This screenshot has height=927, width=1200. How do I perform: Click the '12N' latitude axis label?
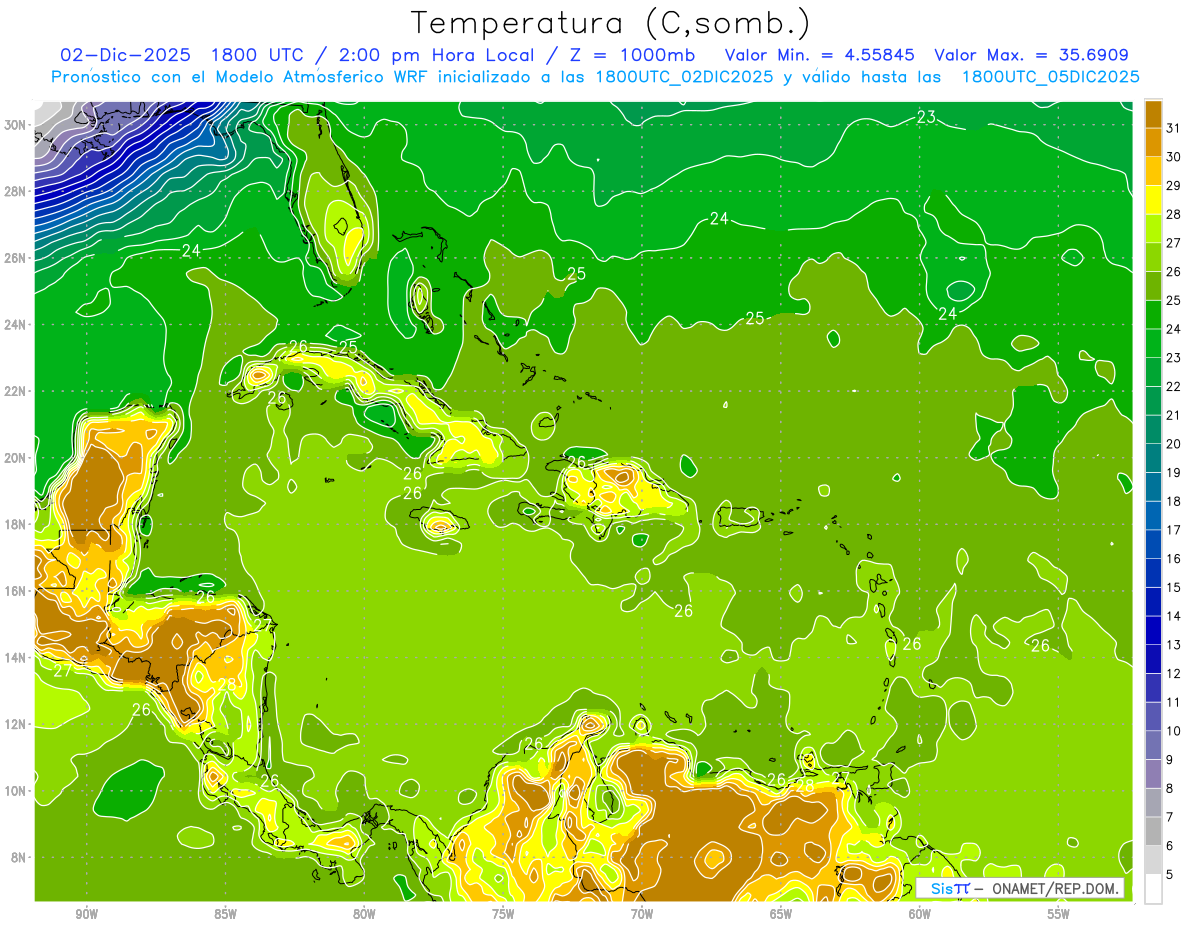(16, 724)
